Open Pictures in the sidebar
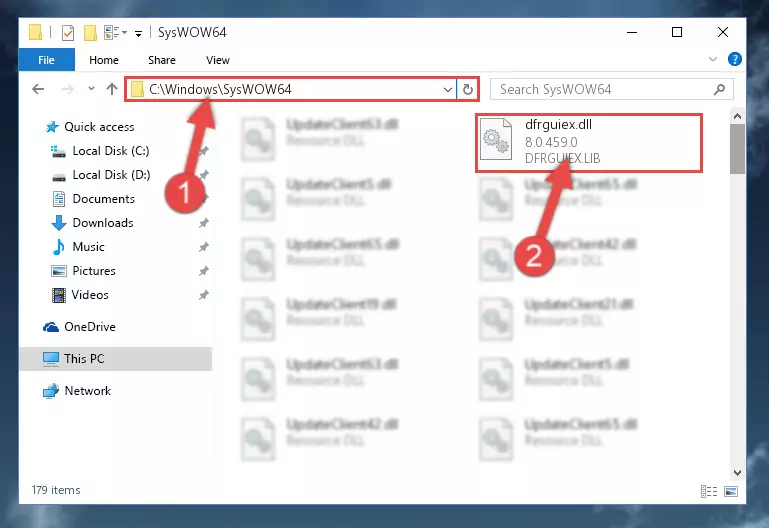Screen dimensions: 769x528 point(94,271)
